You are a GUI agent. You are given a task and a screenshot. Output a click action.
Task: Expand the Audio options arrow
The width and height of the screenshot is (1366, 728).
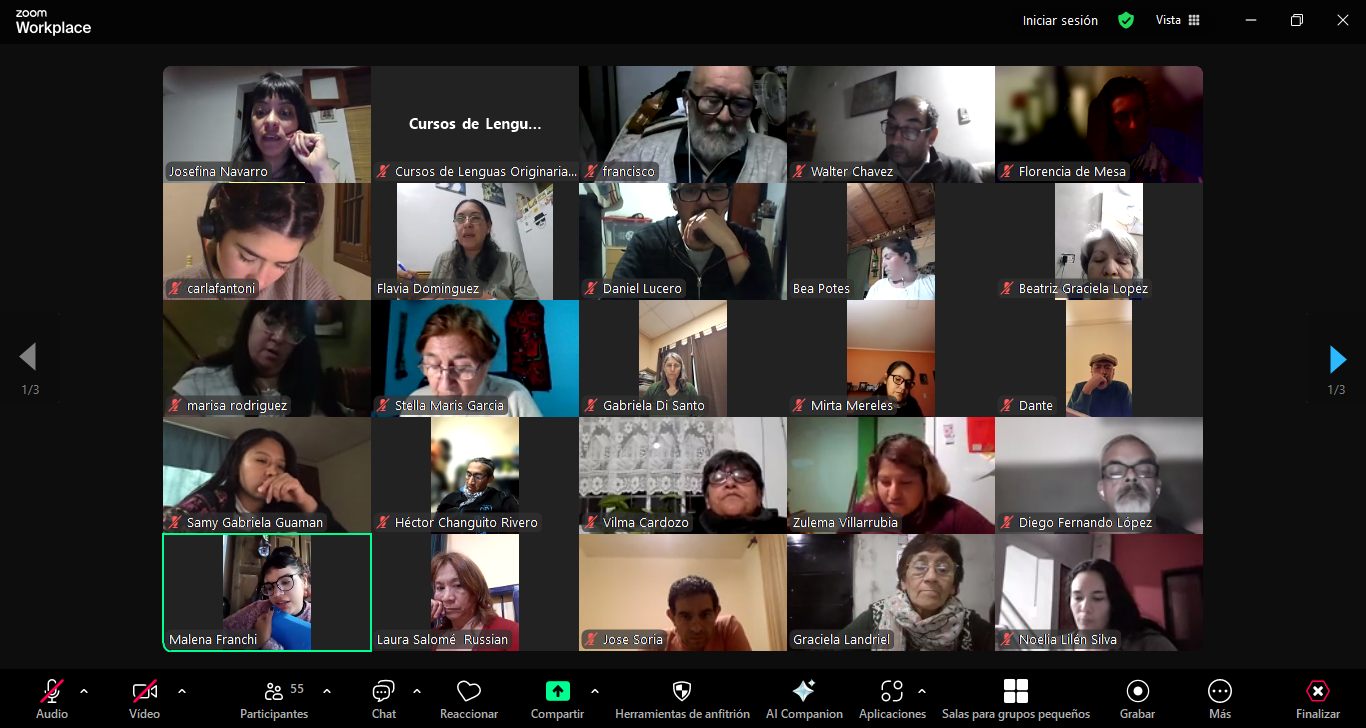click(x=84, y=691)
